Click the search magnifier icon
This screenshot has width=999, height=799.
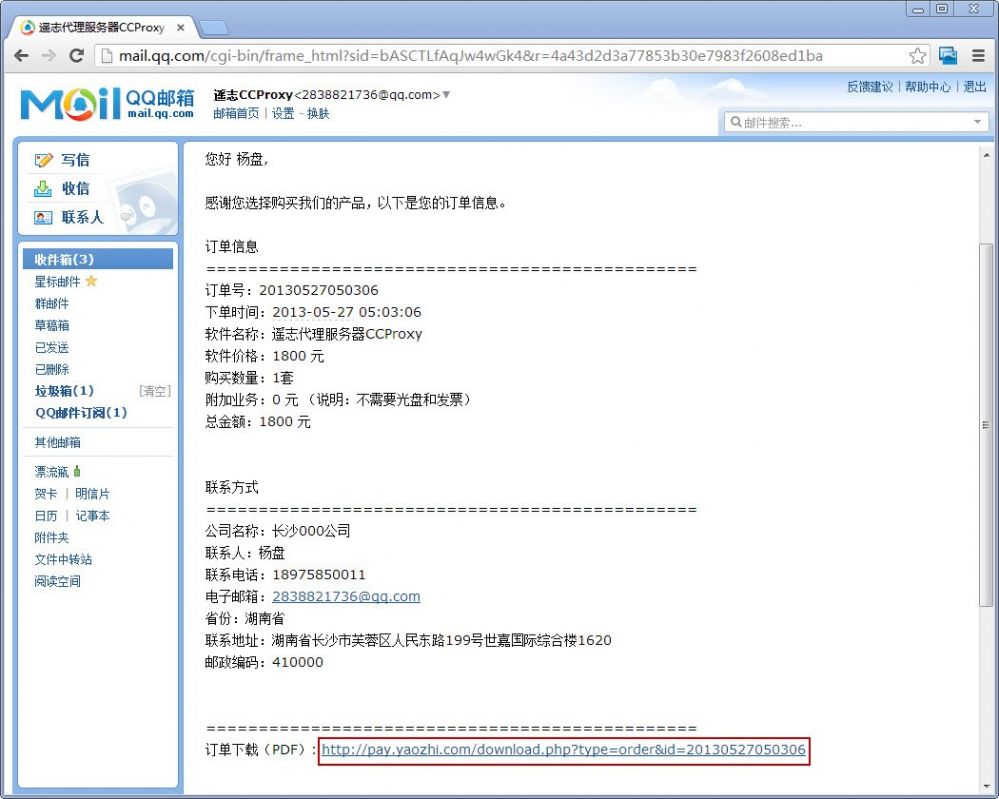[x=735, y=122]
